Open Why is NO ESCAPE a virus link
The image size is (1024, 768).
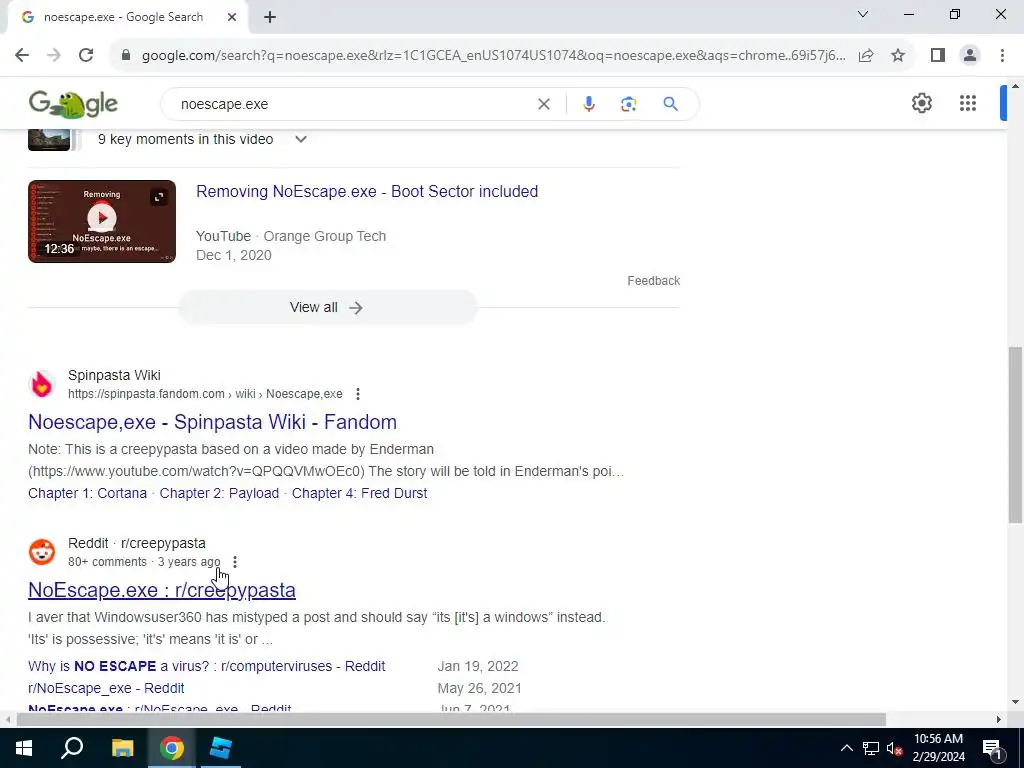pyautogui.click(x=206, y=666)
